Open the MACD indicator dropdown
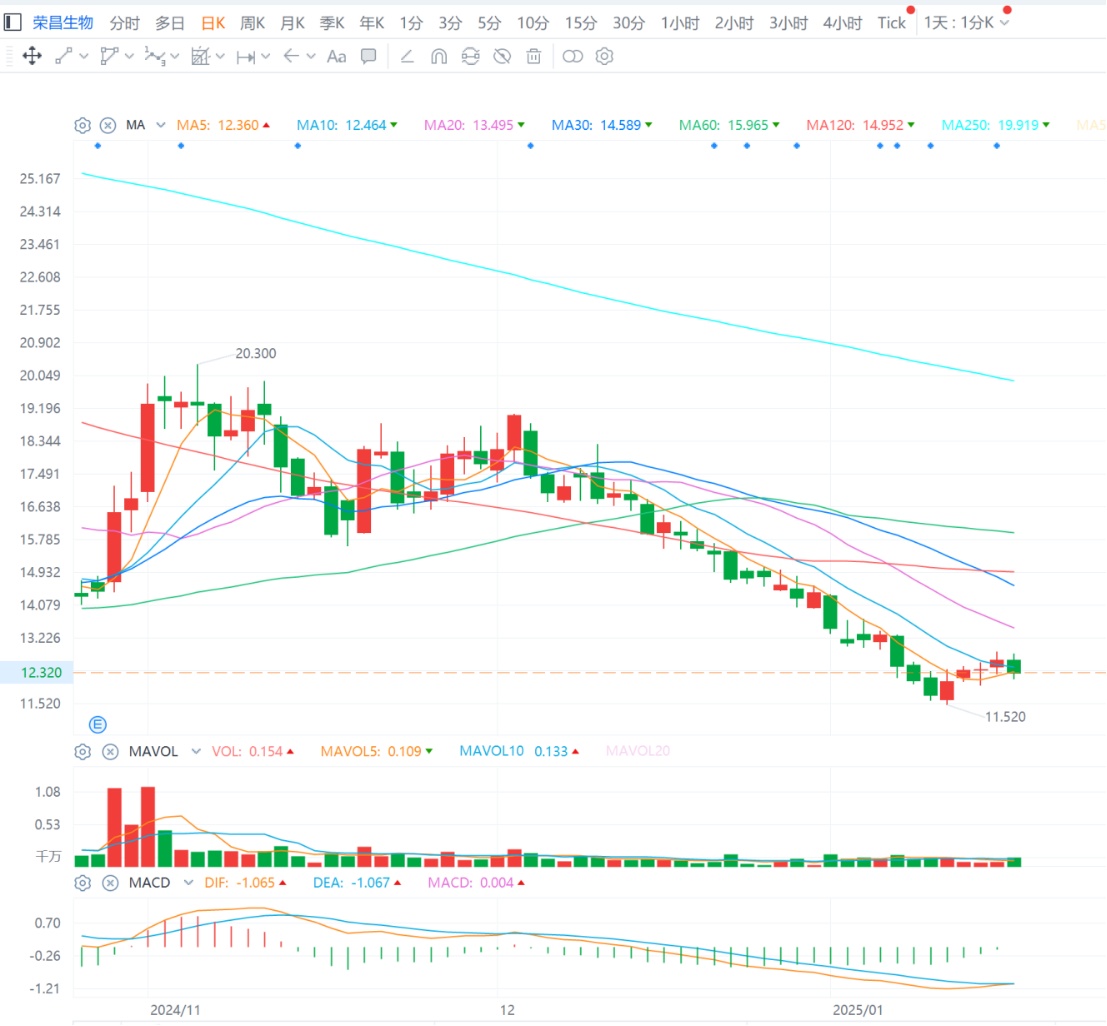The height and width of the screenshot is (1026, 1107). click(189, 883)
